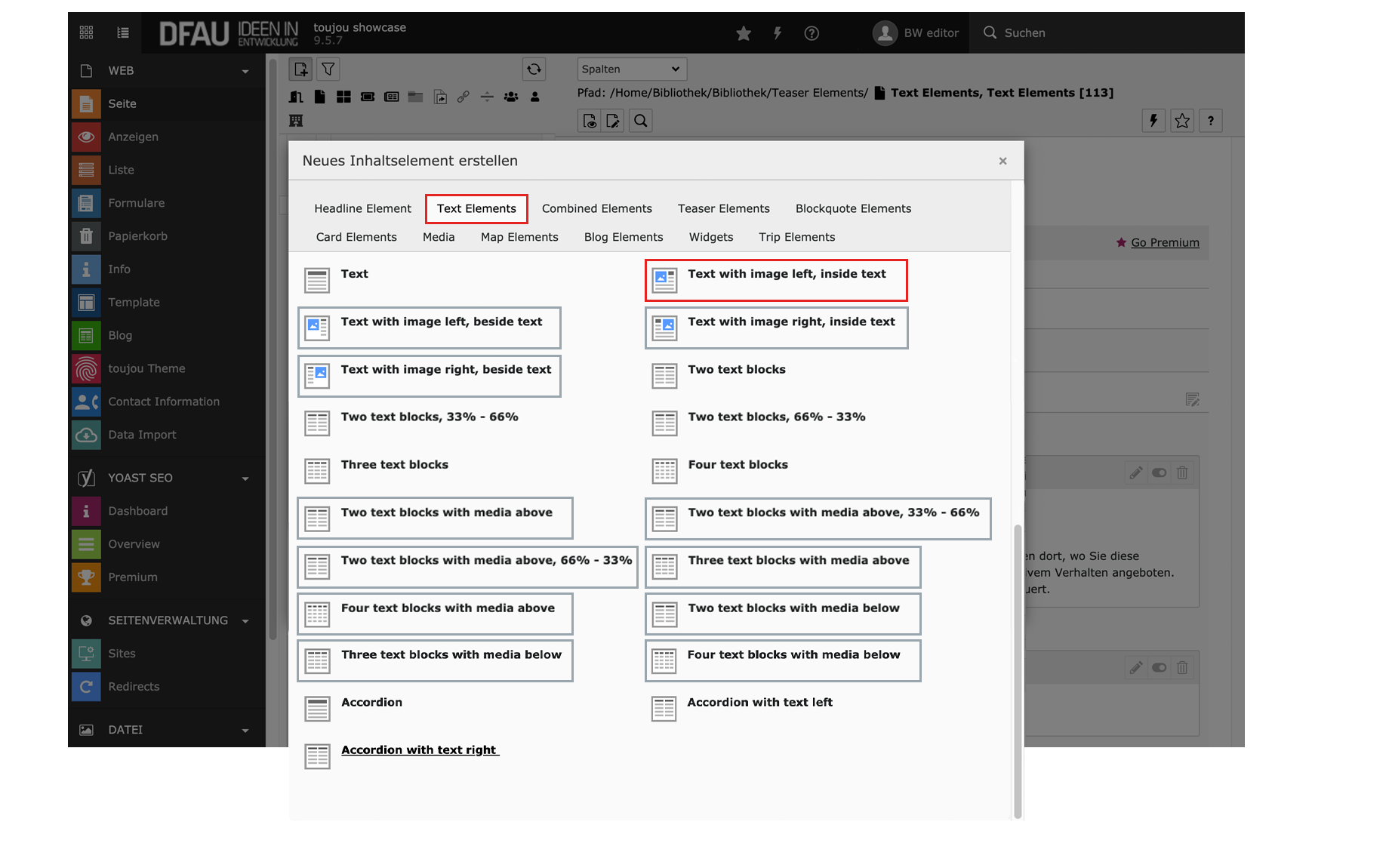Click the new page icon in tree toolbar
This screenshot has height=868, width=1389.
click(301, 69)
